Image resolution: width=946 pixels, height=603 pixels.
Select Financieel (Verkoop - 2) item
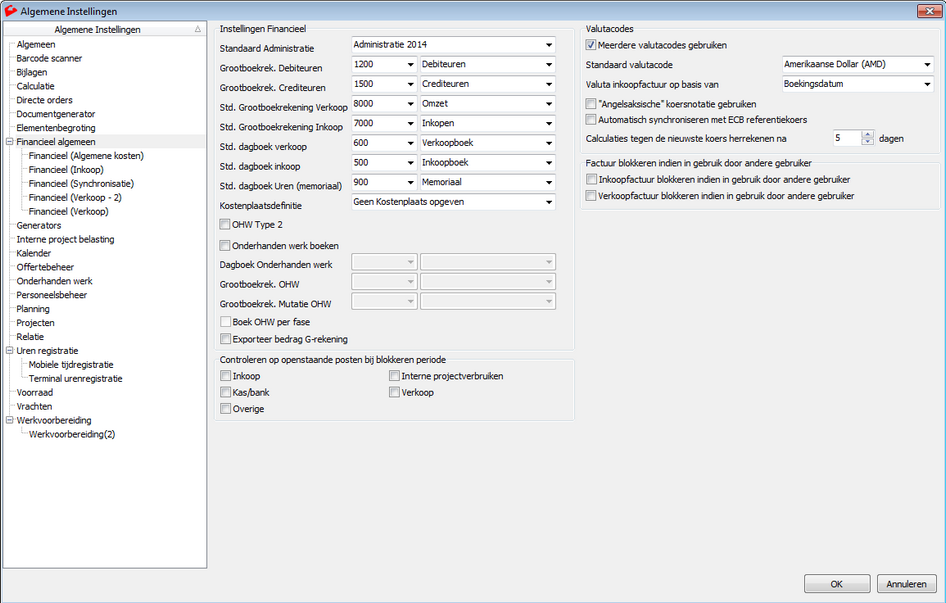point(75,197)
